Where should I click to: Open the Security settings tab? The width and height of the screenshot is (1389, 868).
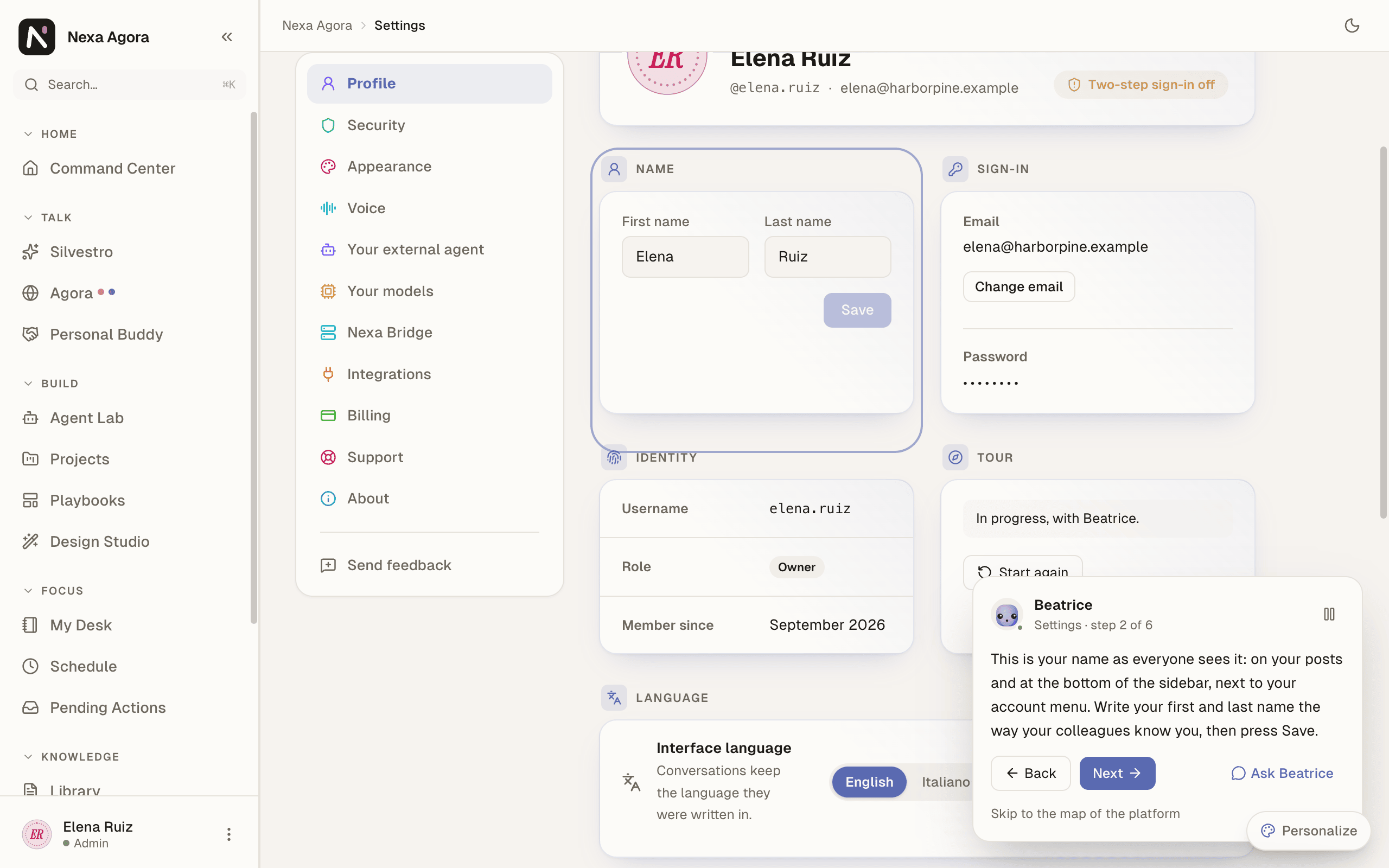(x=429, y=125)
